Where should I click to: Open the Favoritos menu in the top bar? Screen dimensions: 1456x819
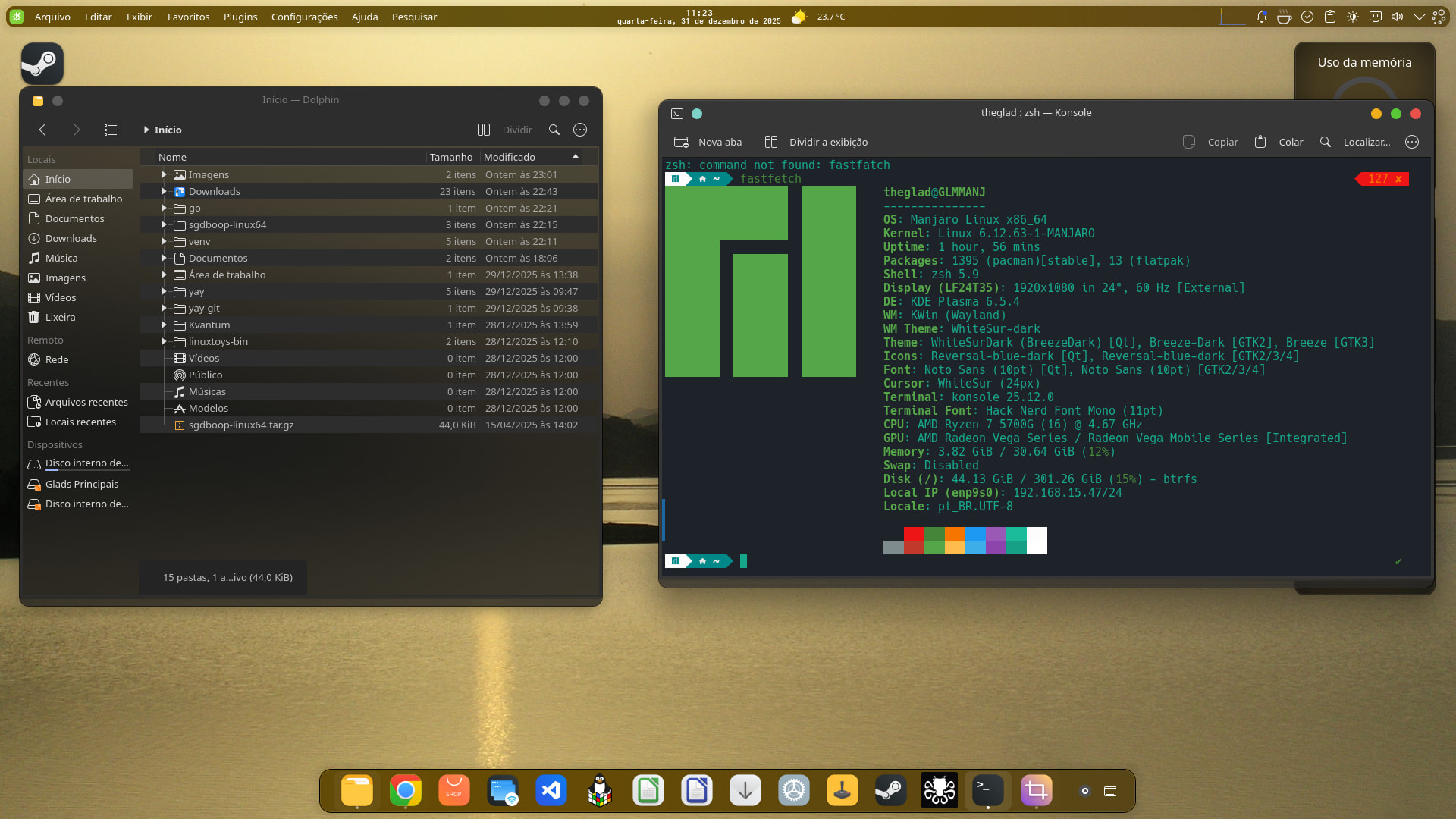point(188,17)
